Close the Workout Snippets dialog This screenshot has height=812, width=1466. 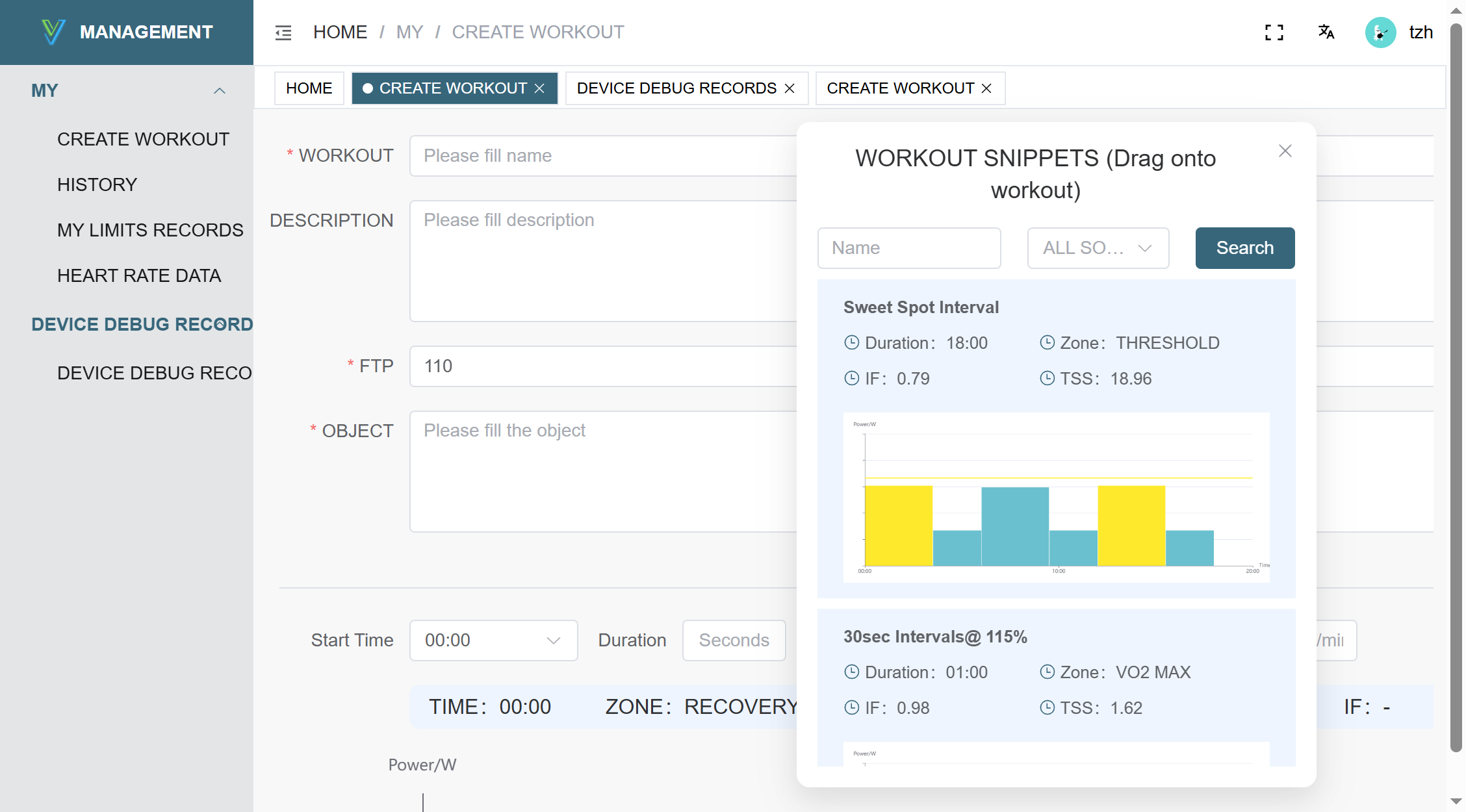[x=1285, y=151]
